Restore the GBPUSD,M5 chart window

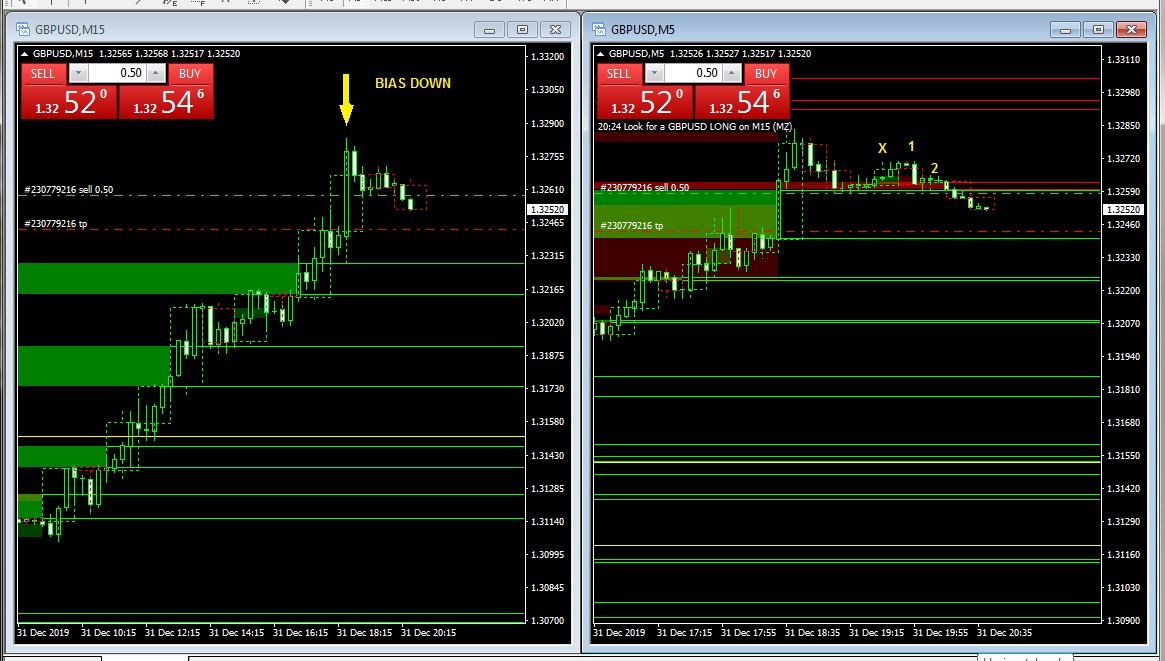[x=1098, y=30]
